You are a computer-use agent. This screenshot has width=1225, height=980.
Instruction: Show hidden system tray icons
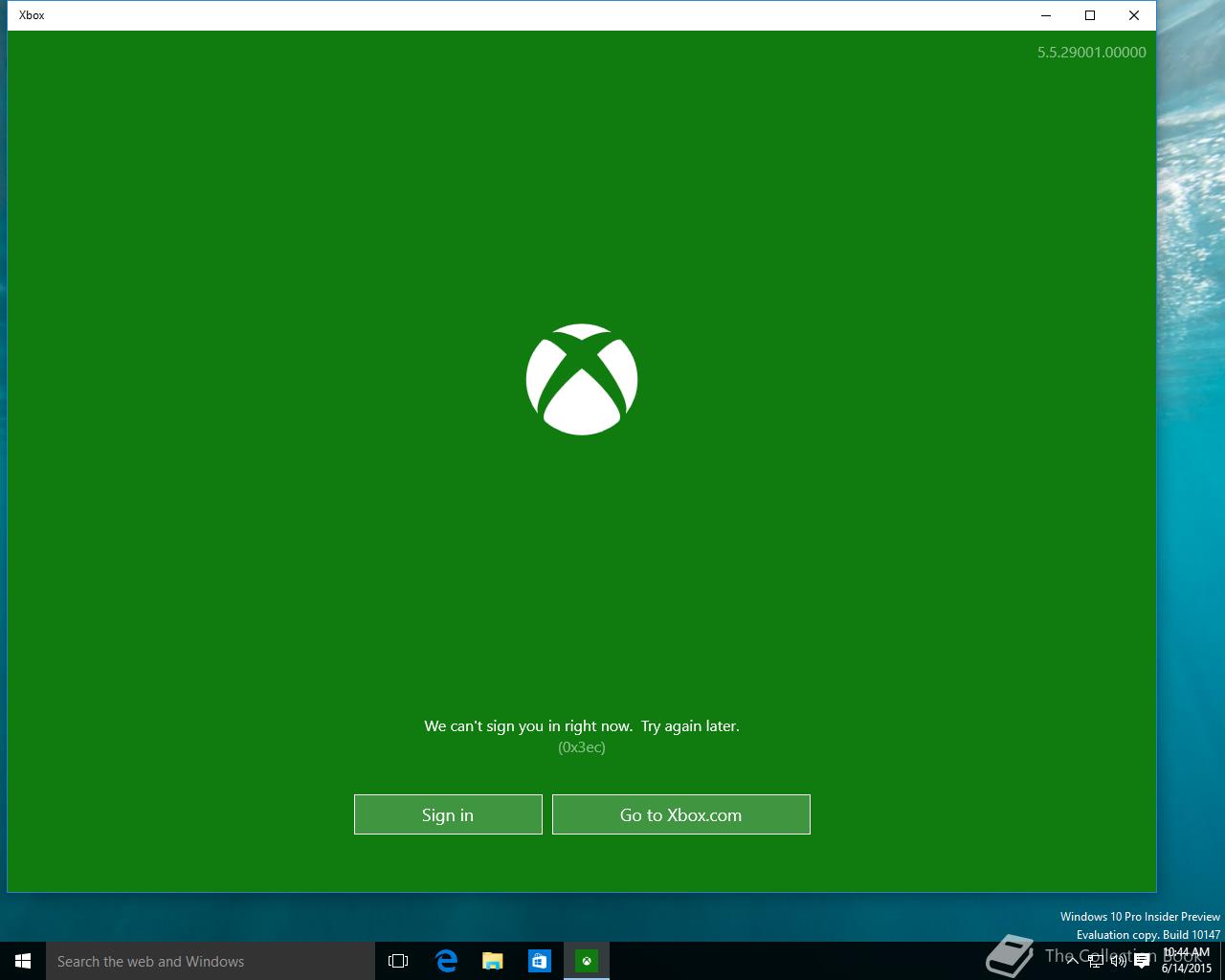coord(1073,961)
